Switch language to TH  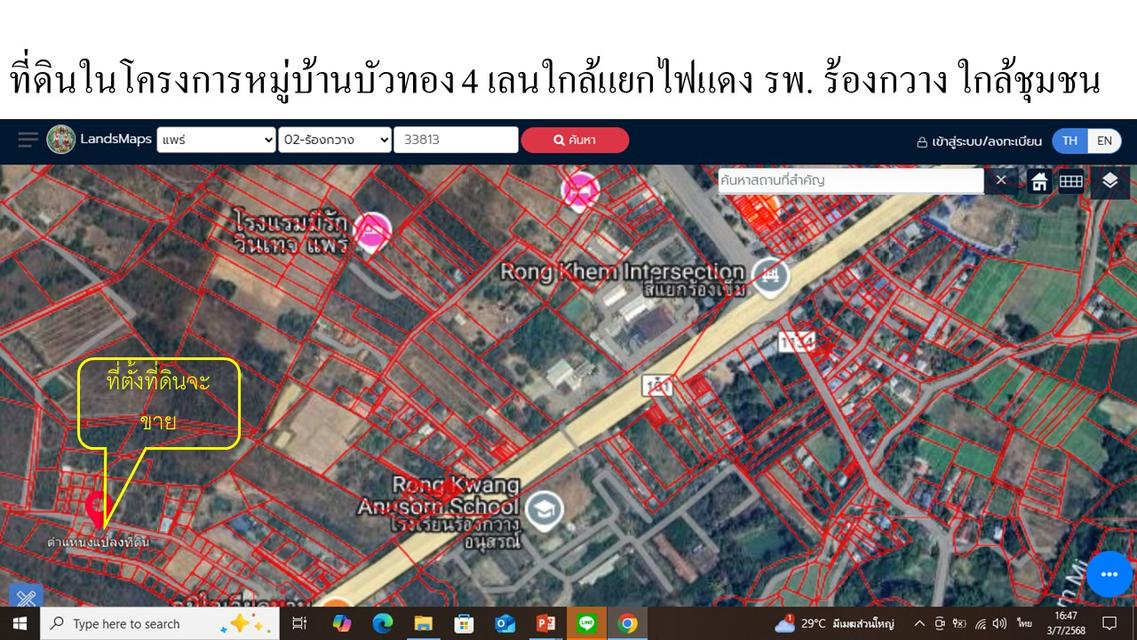[1069, 140]
